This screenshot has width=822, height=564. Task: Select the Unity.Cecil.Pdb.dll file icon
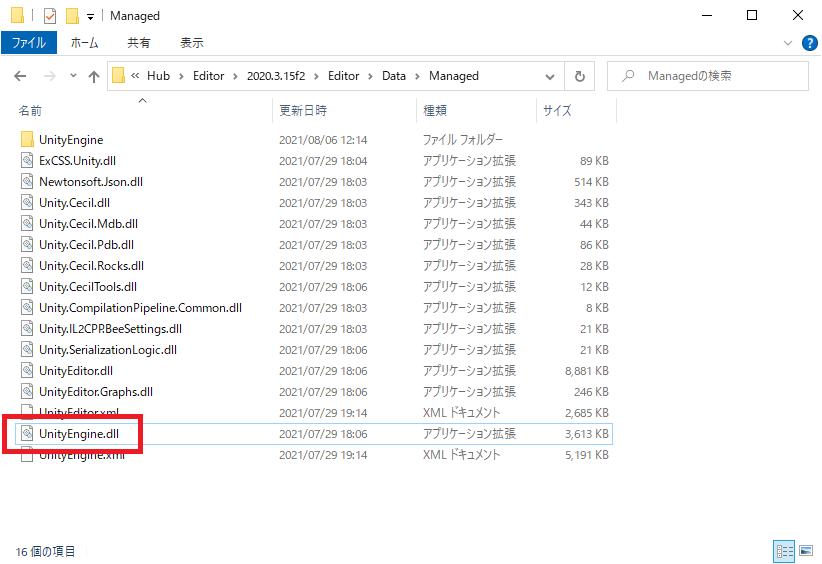pyautogui.click(x=27, y=244)
